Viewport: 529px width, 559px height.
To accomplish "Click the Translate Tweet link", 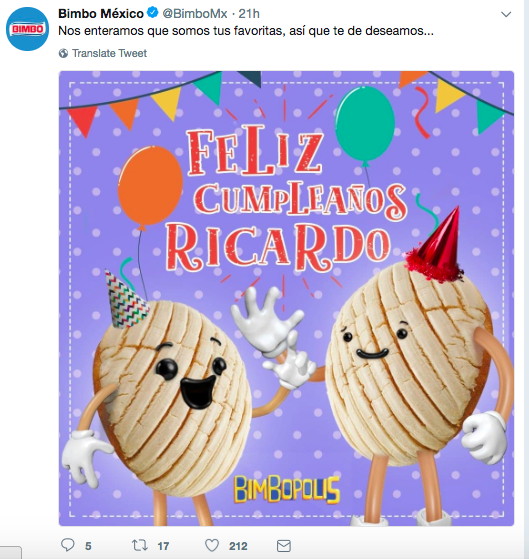I will (x=109, y=53).
